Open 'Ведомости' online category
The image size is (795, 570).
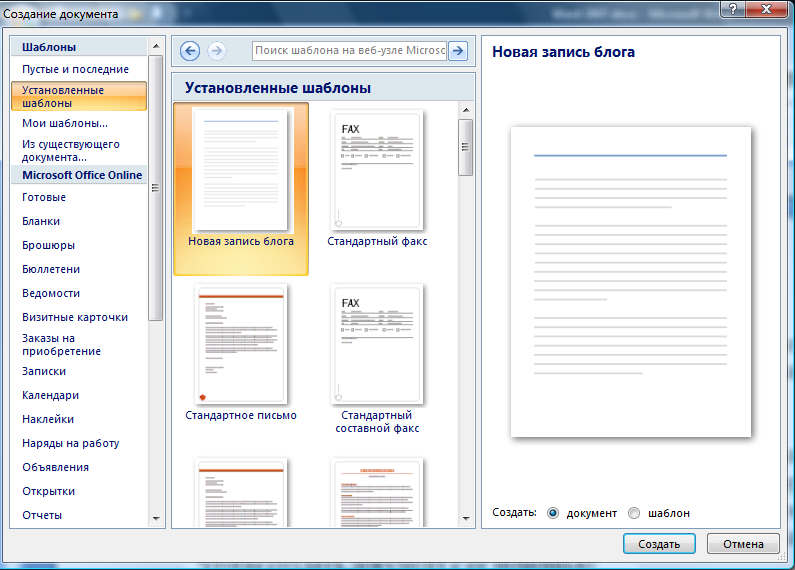(x=51, y=293)
